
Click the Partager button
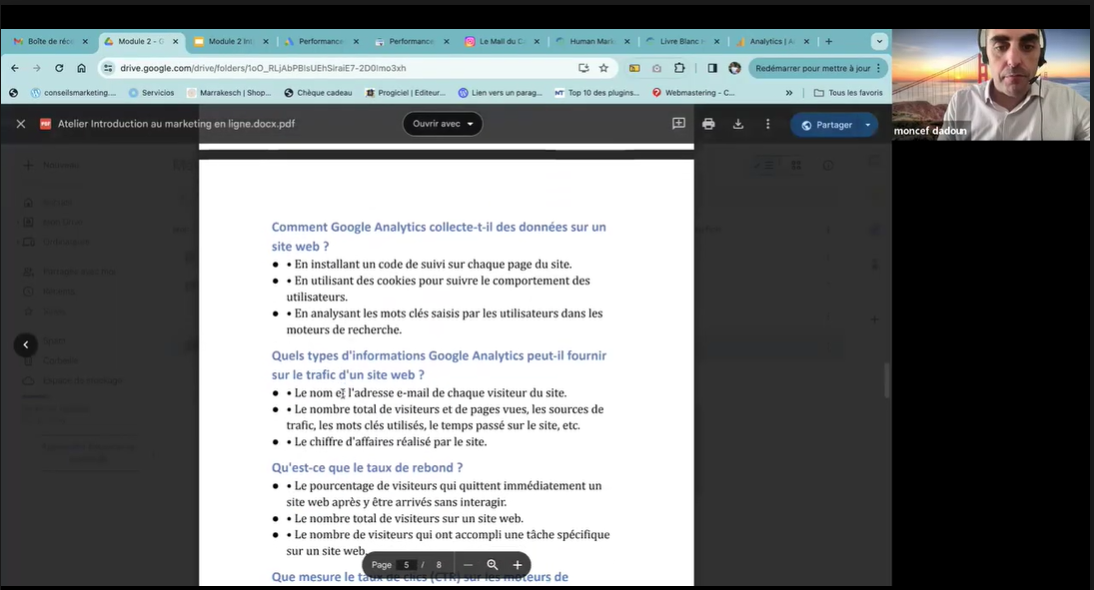pos(826,125)
